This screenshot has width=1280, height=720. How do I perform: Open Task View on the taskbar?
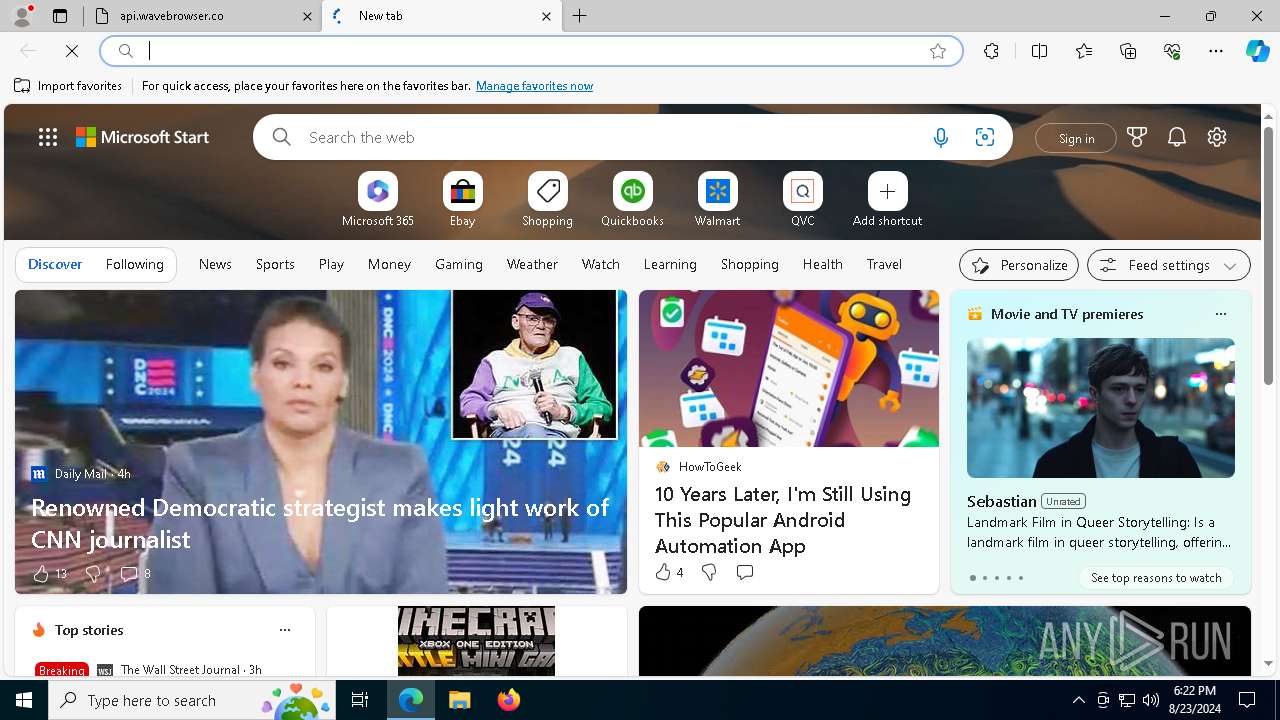(360, 700)
